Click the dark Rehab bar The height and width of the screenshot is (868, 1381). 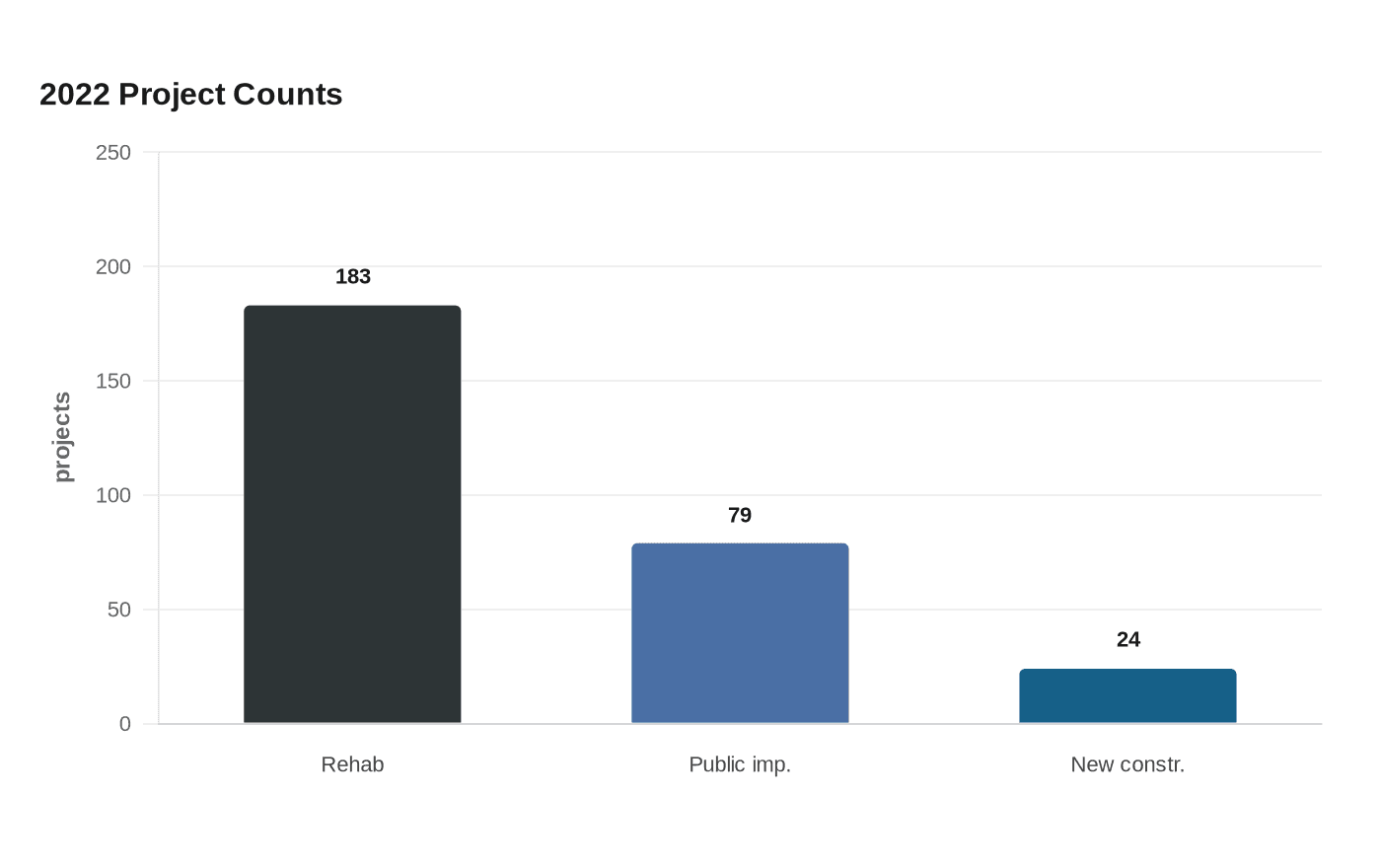click(352, 514)
